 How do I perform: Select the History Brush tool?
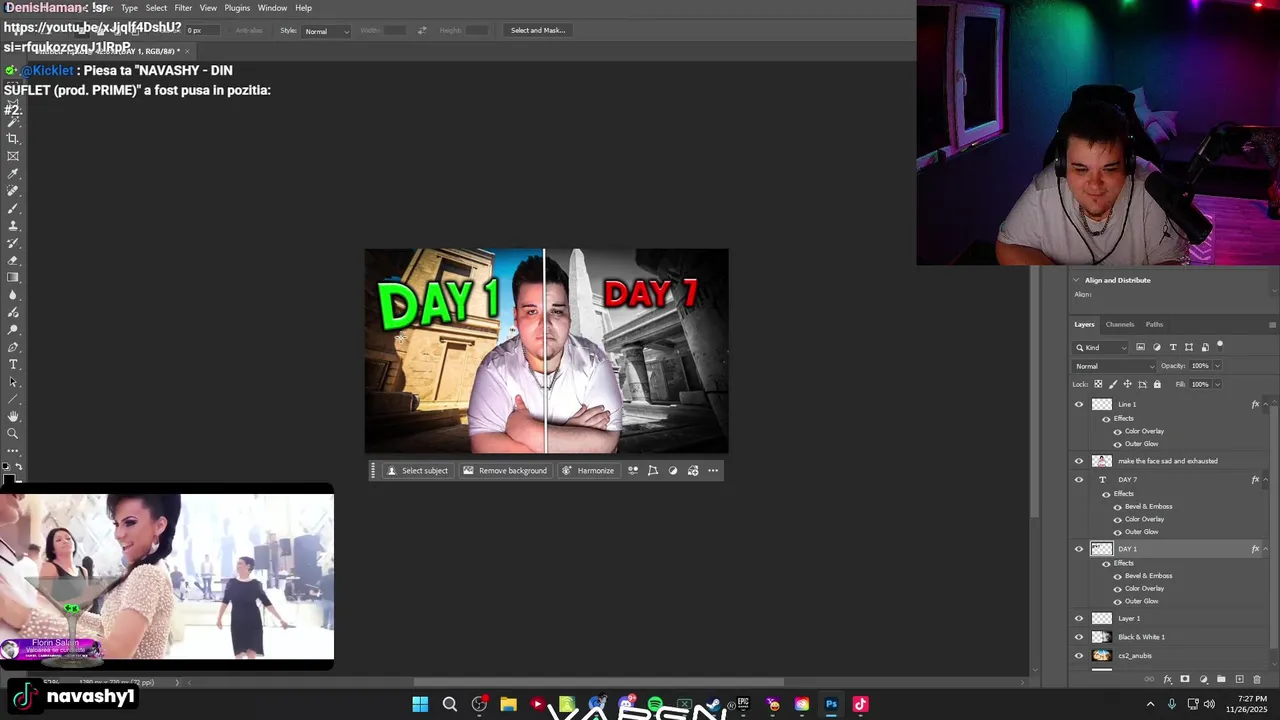[13, 243]
